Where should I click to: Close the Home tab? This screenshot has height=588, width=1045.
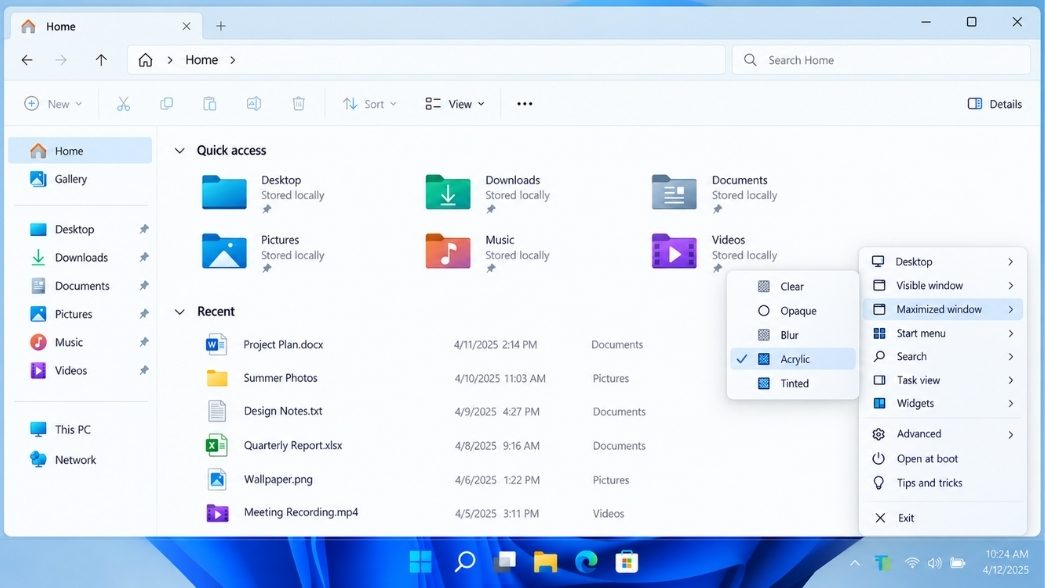point(187,27)
